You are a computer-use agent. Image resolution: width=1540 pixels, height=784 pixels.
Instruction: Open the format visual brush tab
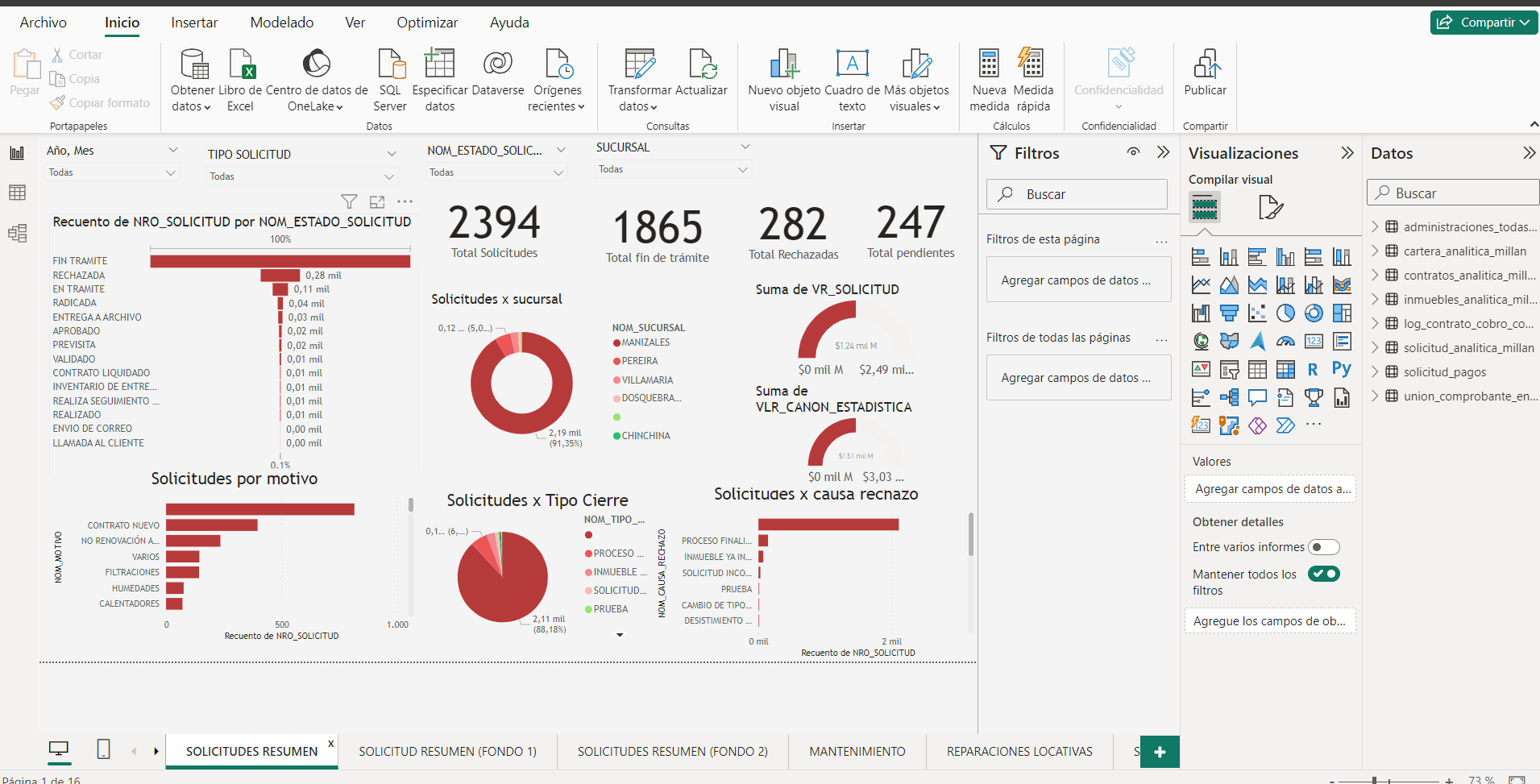pos(1270,207)
